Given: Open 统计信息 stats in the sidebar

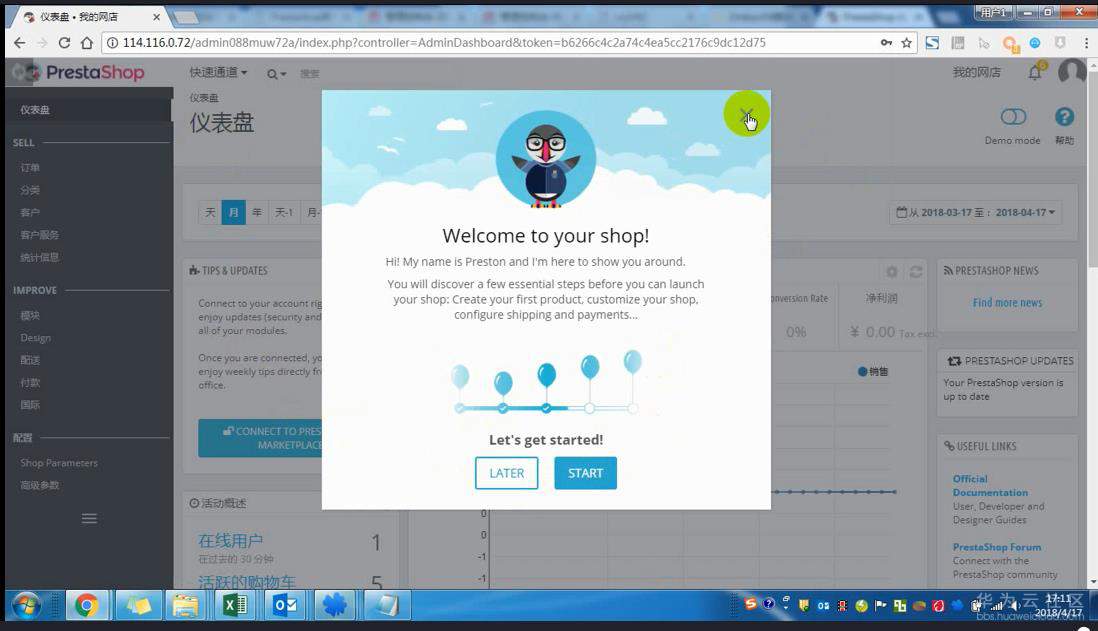Looking at the screenshot, I should coord(39,258).
